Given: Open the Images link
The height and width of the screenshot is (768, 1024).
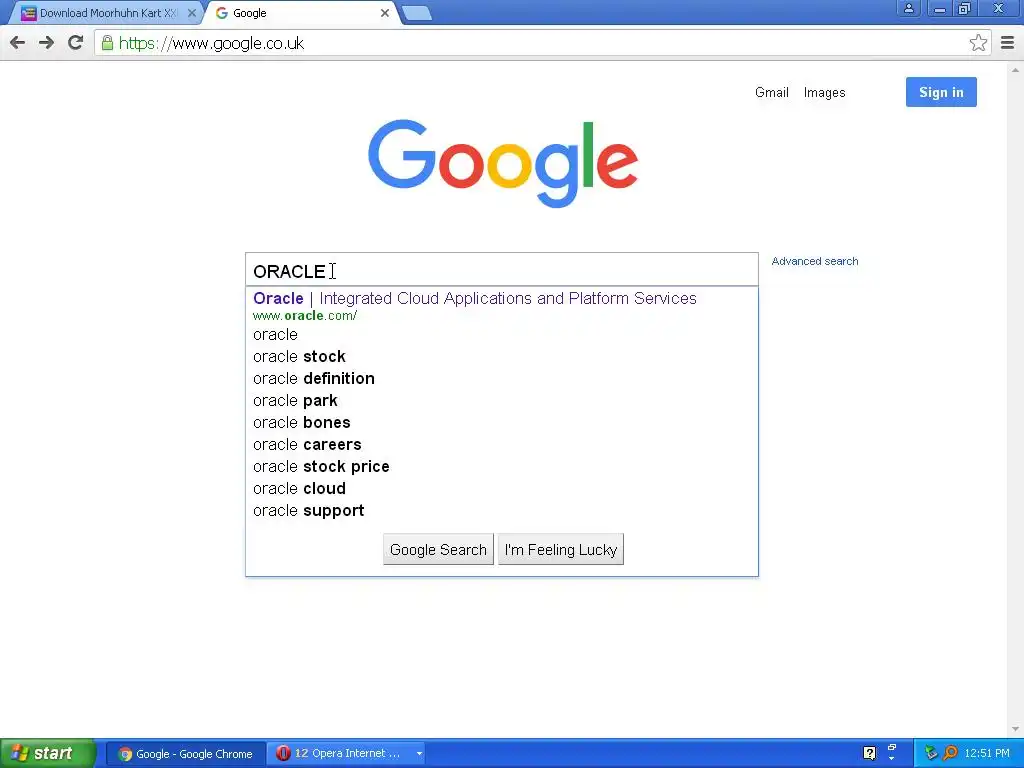Looking at the screenshot, I should (824, 93).
